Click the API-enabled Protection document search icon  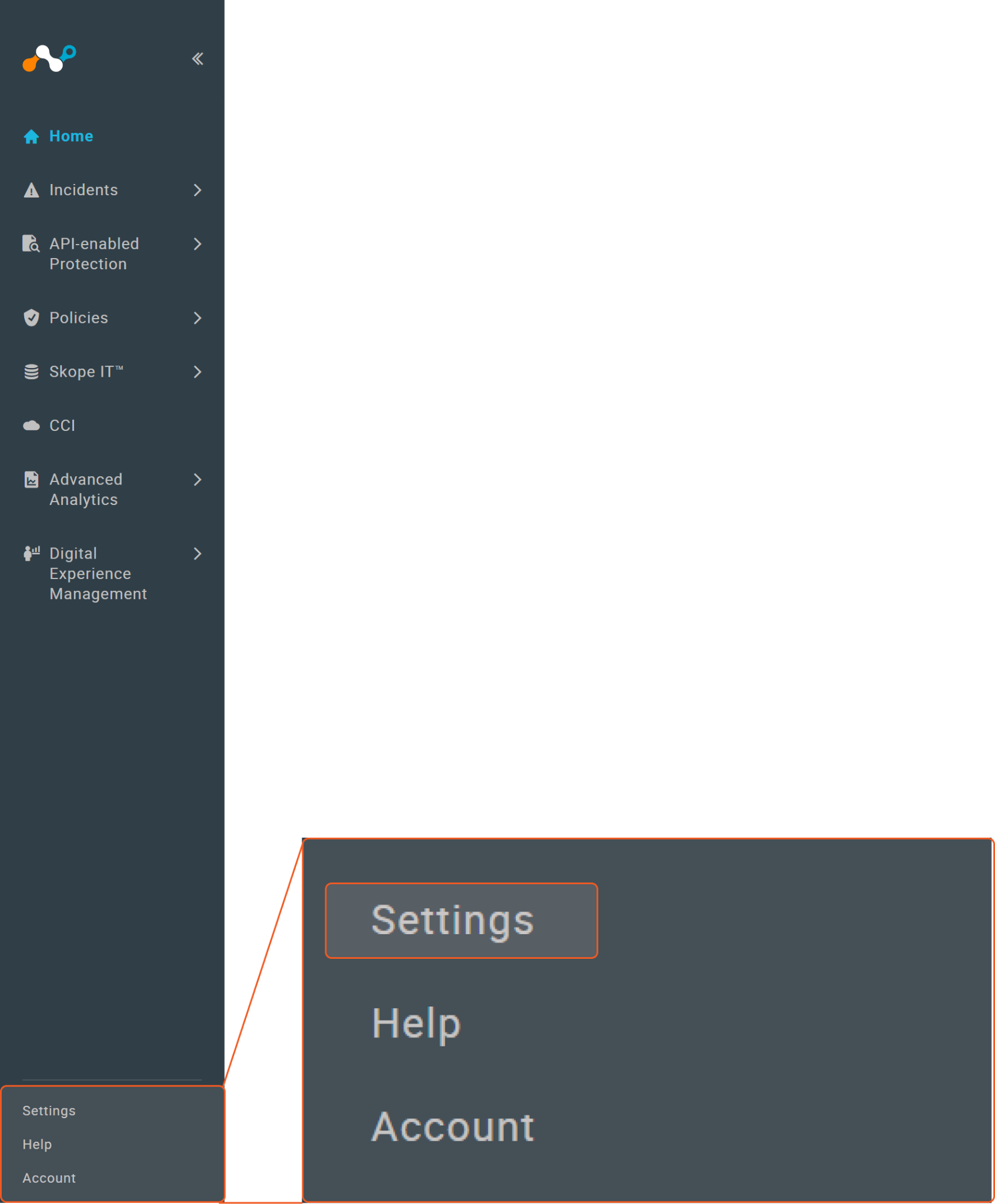[x=31, y=243]
